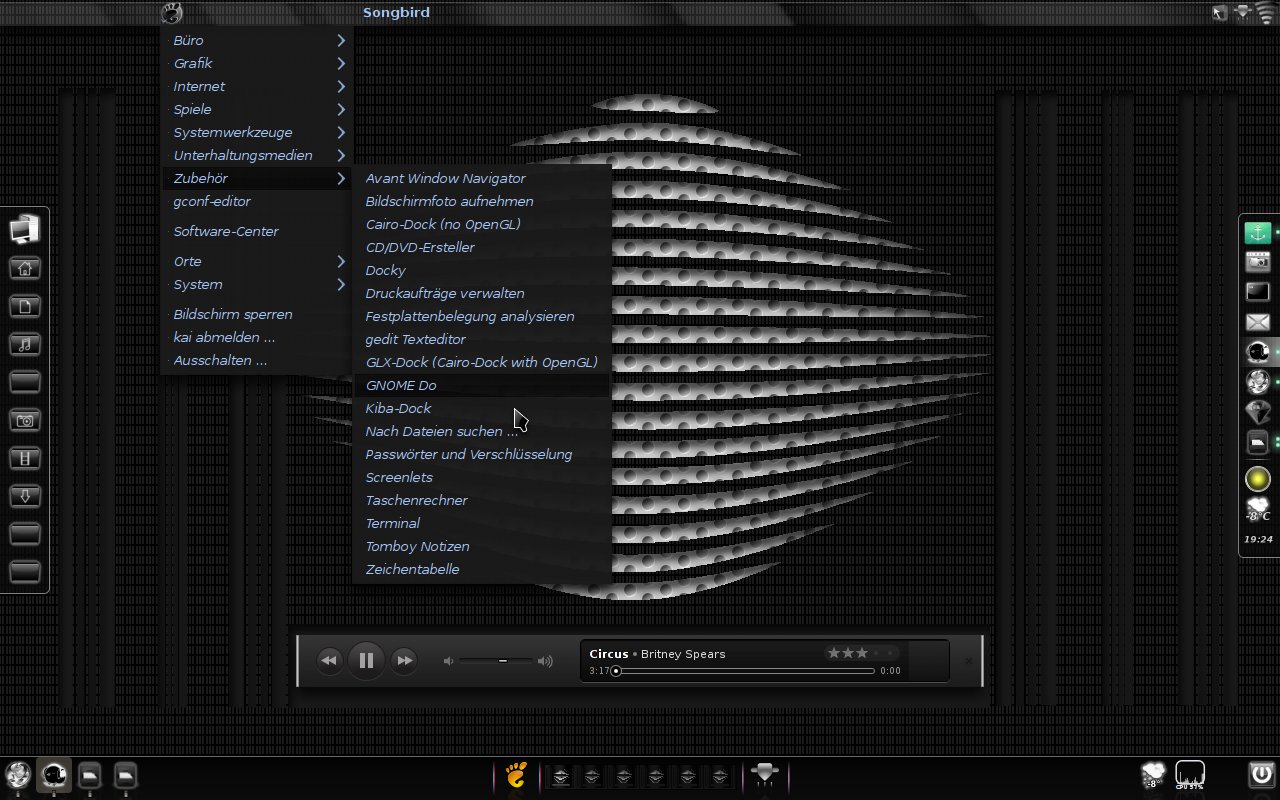
Task: Click the Songbird title in the top panel
Action: coord(396,12)
